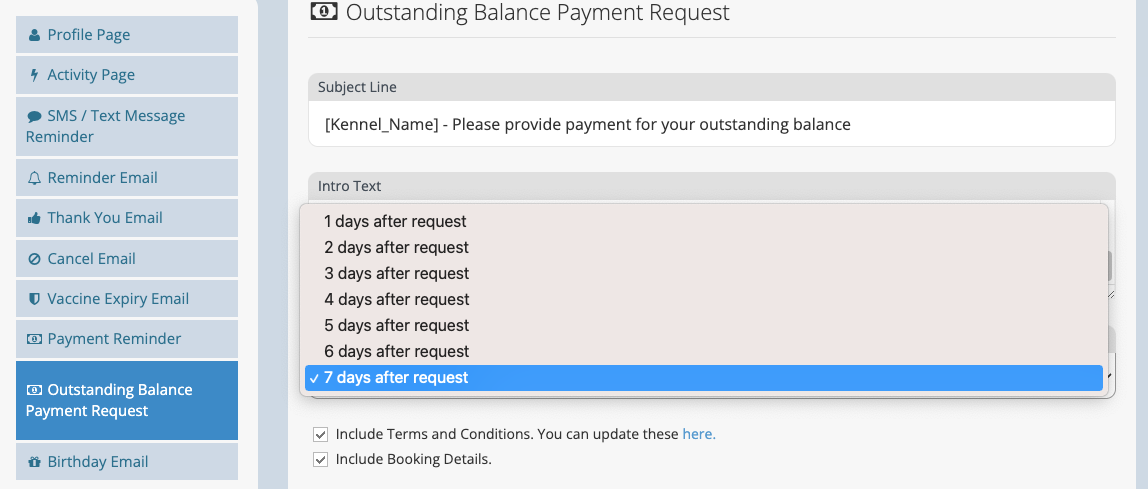
Task: Click the Reminder Email bell icon
Action: point(34,178)
